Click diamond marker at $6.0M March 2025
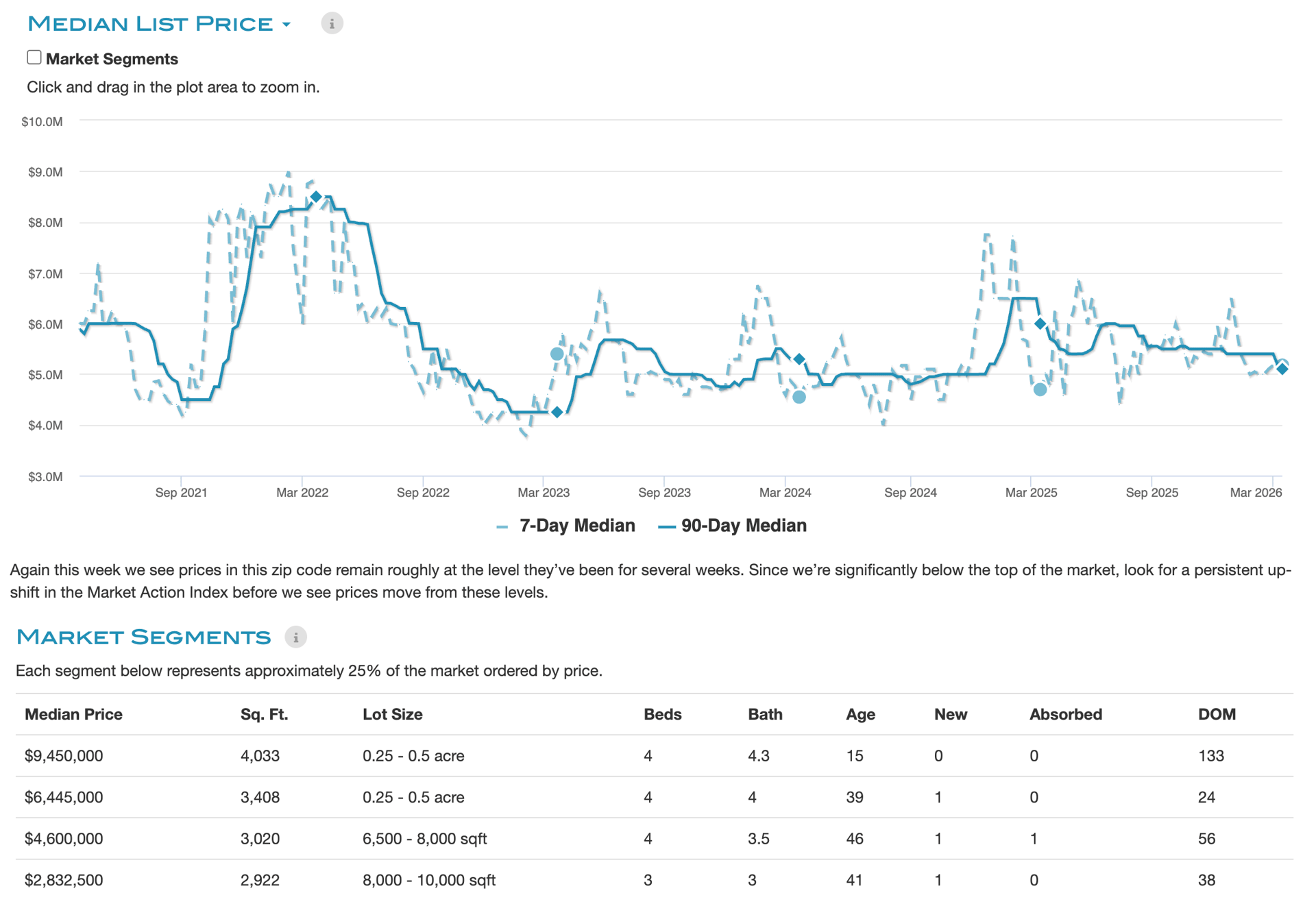Viewport: 1316px width, 904px height. tap(1040, 323)
